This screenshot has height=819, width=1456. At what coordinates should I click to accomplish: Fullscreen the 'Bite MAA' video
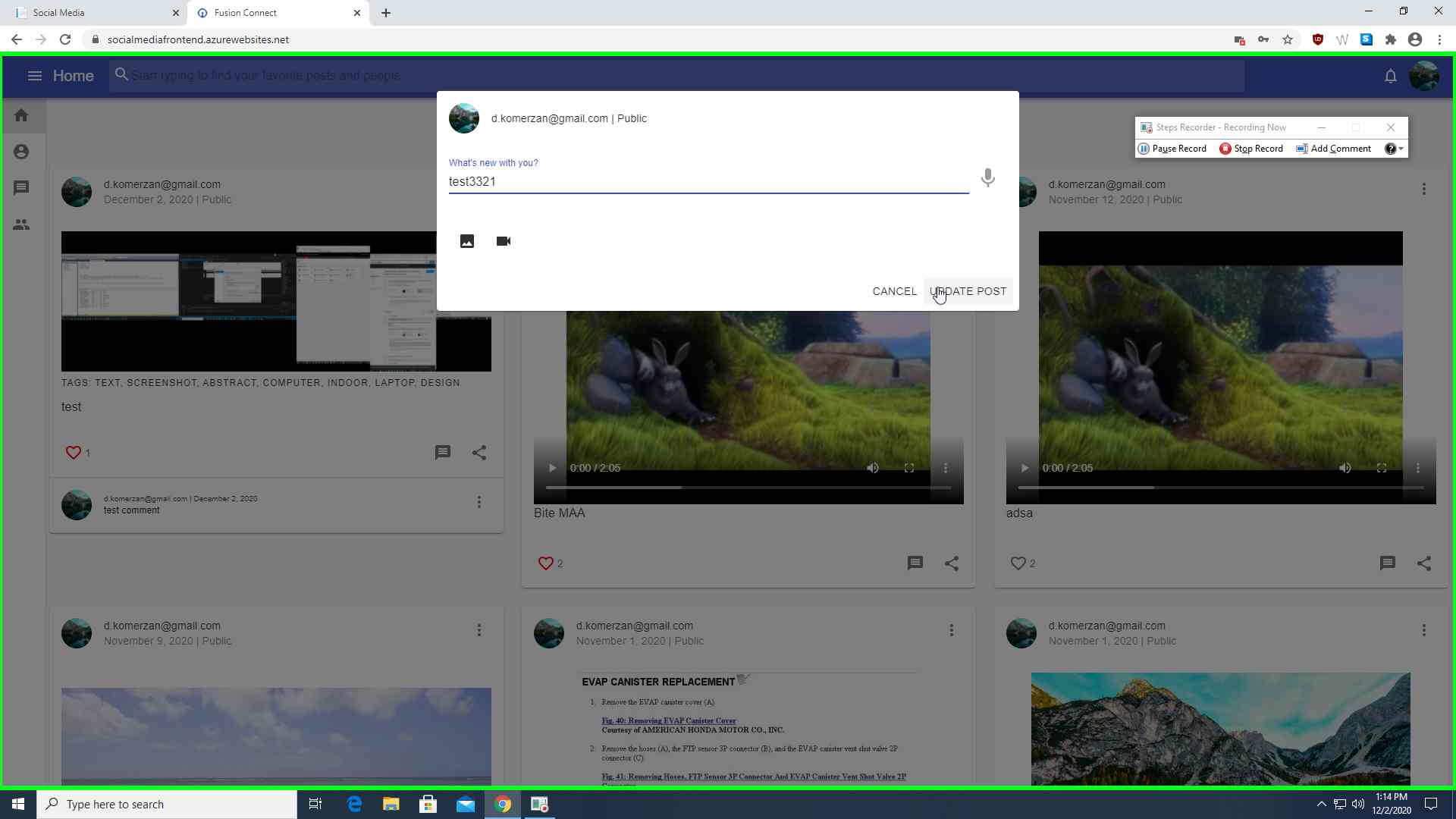pyautogui.click(x=909, y=468)
